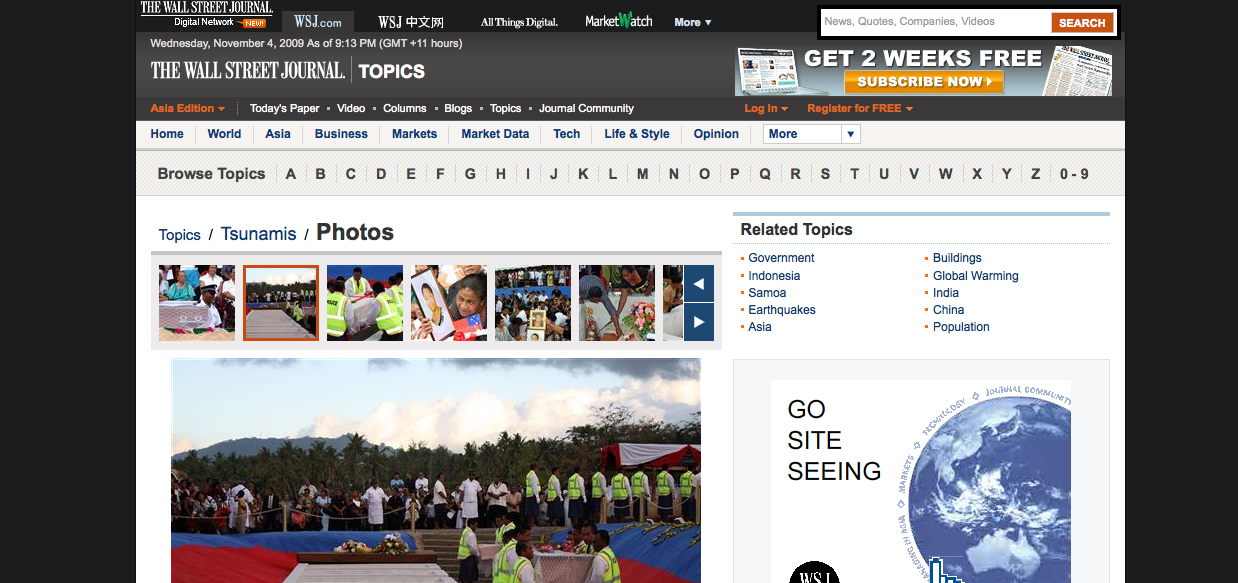Open the Indonesia related topic
1238x583 pixels.
[x=774, y=276]
